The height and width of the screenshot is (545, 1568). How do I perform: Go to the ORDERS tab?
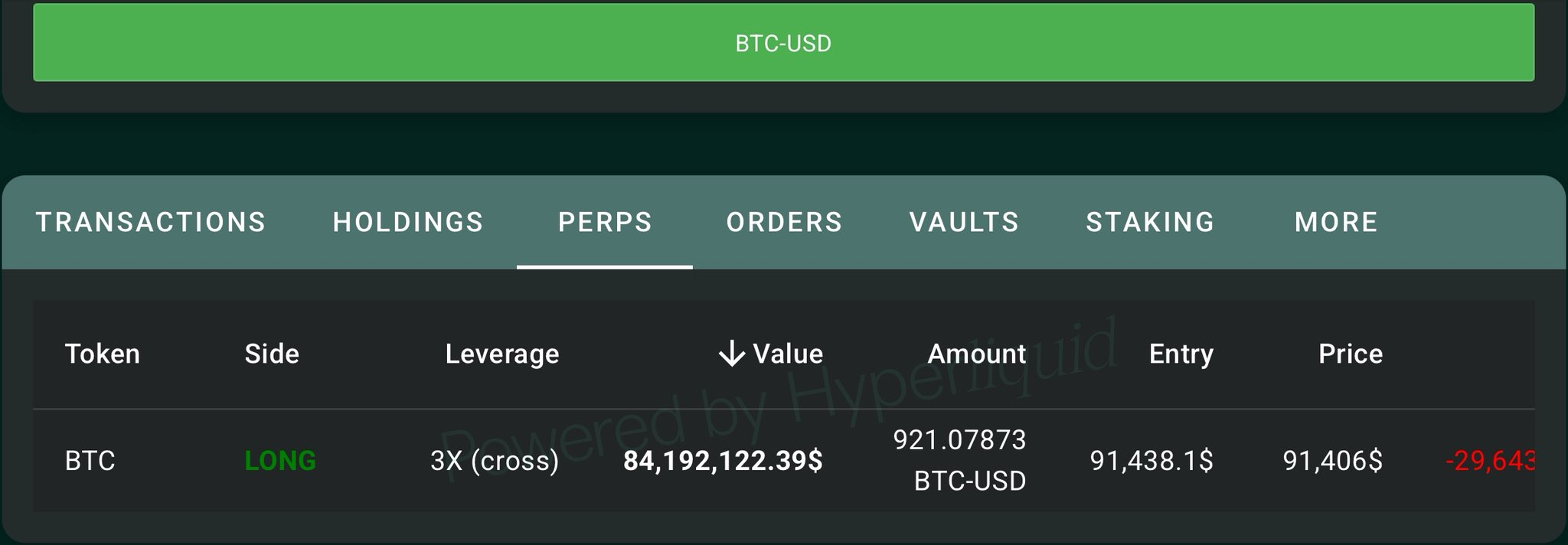click(784, 222)
